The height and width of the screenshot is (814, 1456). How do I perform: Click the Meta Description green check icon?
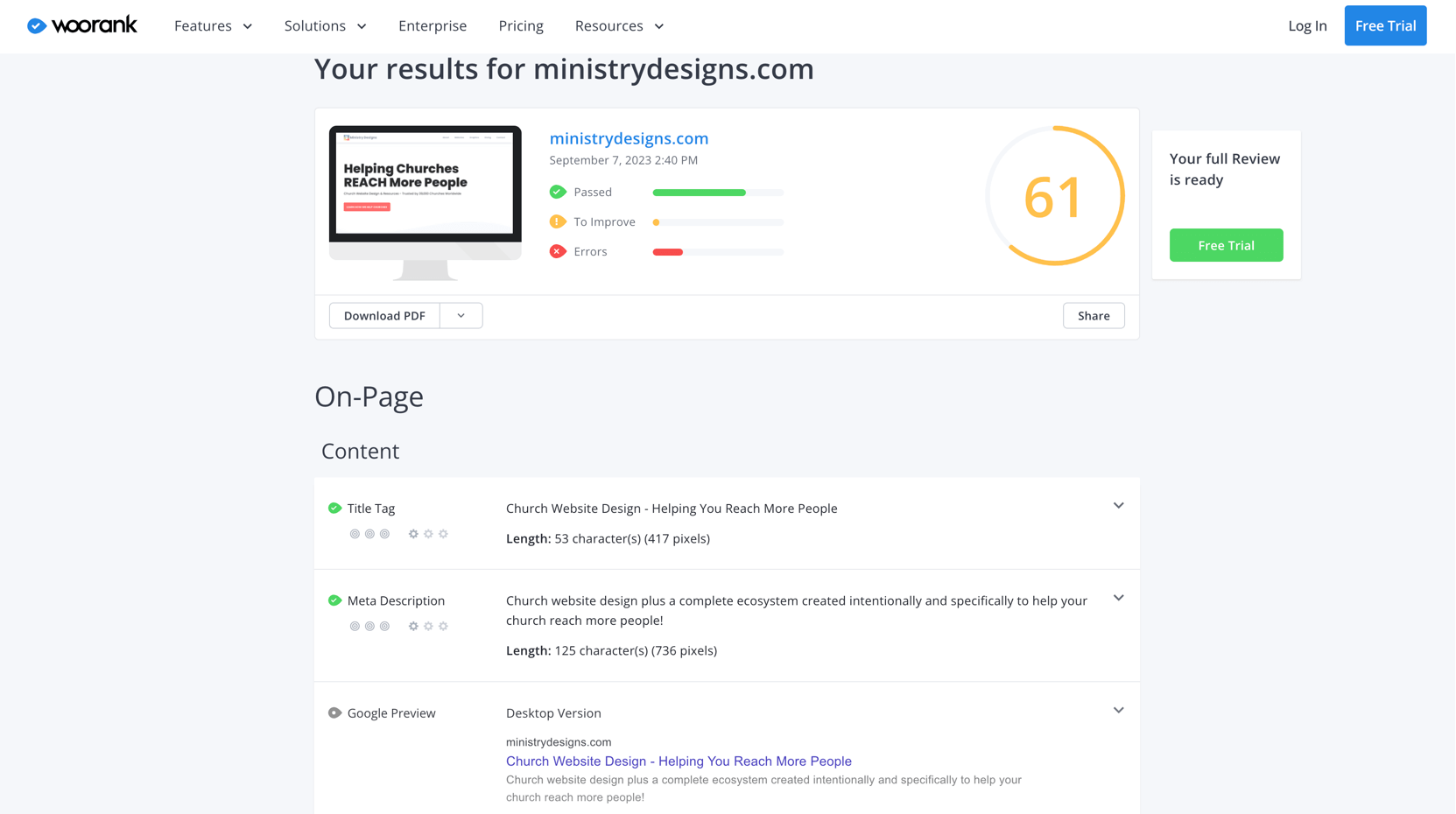[x=334, y=600]
